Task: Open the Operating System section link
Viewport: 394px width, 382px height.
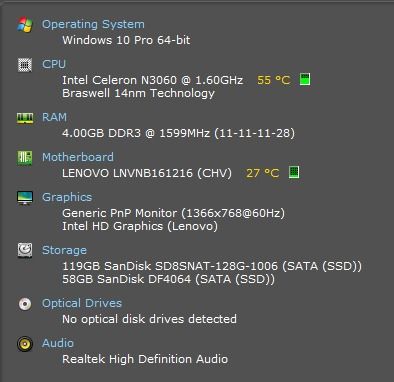Action: pyautogui.click(x=93, y=24)
